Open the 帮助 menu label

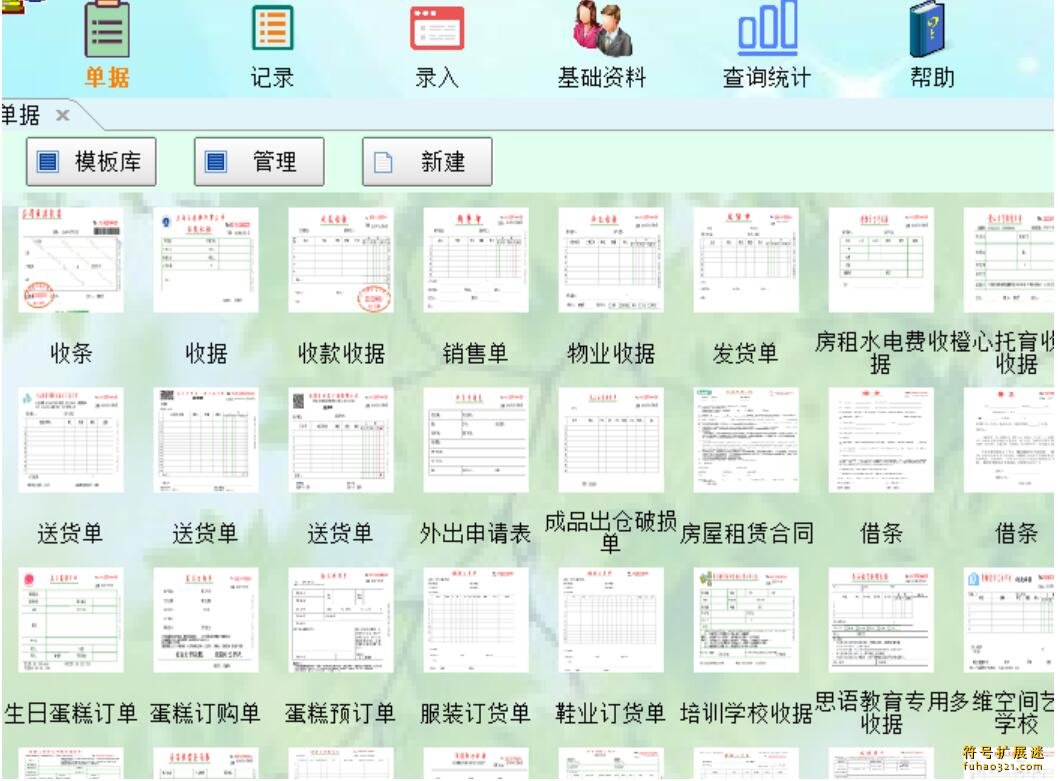(932, 78)
